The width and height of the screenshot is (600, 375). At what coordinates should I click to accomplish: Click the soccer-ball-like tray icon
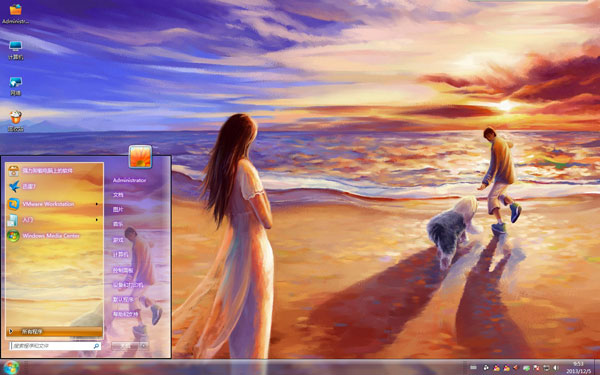[x=486, y=368]
